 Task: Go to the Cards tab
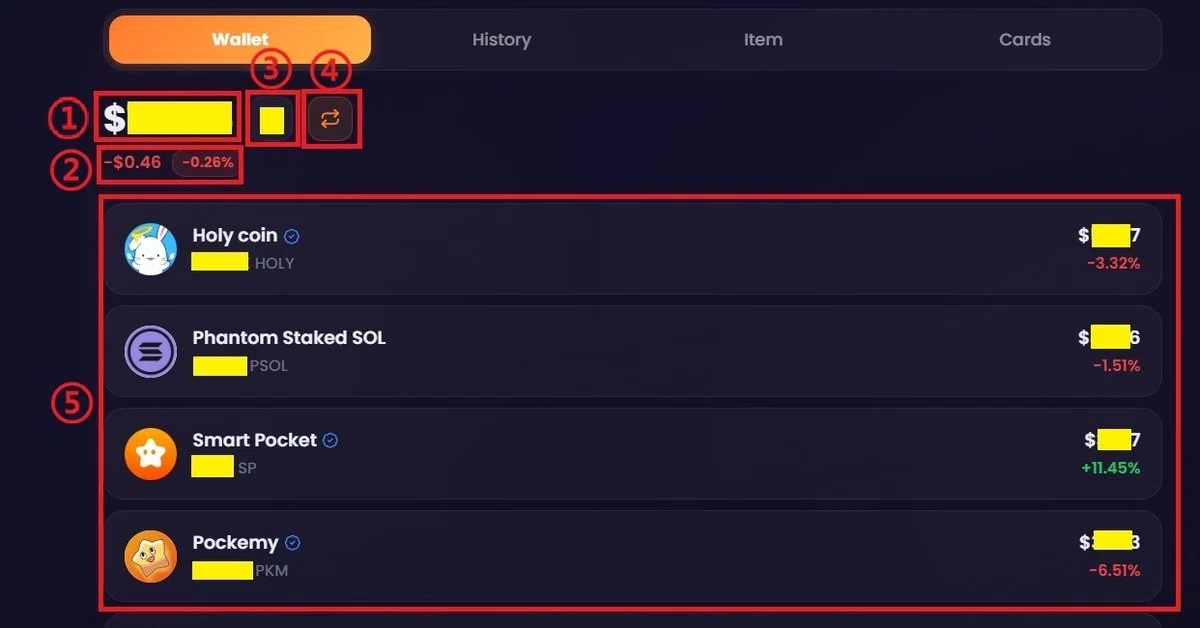point(1025,40)
